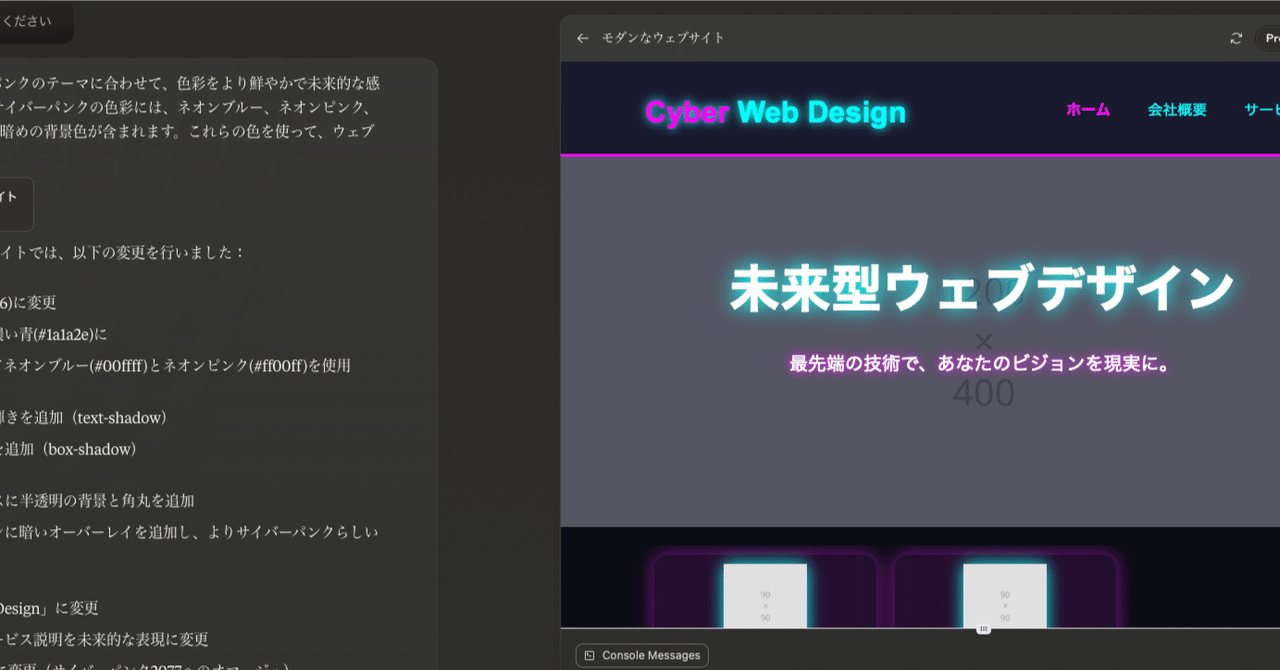The height and width of the screenshot is (670, 1280).
Task: Click the line containing #1a1a2e
Action: 54,334
